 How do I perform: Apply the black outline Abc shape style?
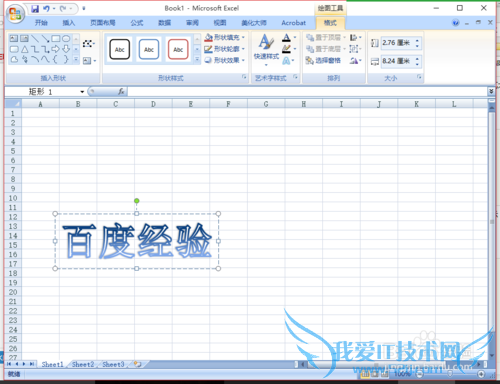coord(120,49)
